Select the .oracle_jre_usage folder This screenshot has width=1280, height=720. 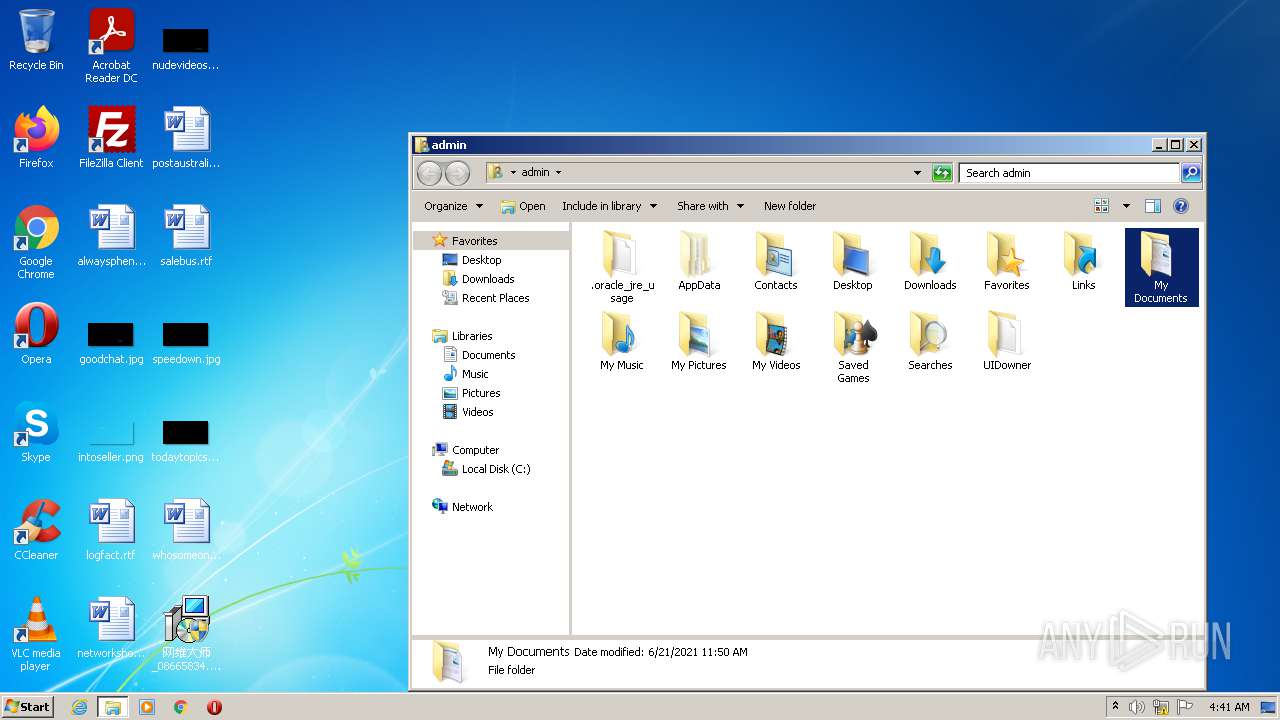pos(621,267)
